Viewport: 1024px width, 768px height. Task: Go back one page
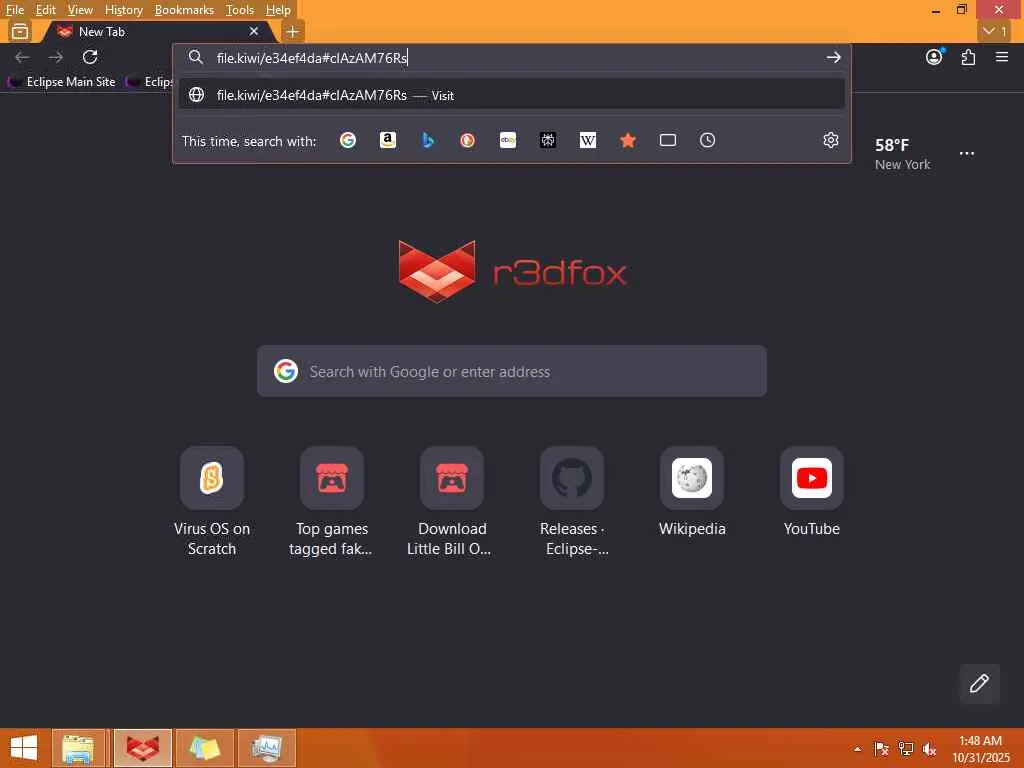point(22,57)
